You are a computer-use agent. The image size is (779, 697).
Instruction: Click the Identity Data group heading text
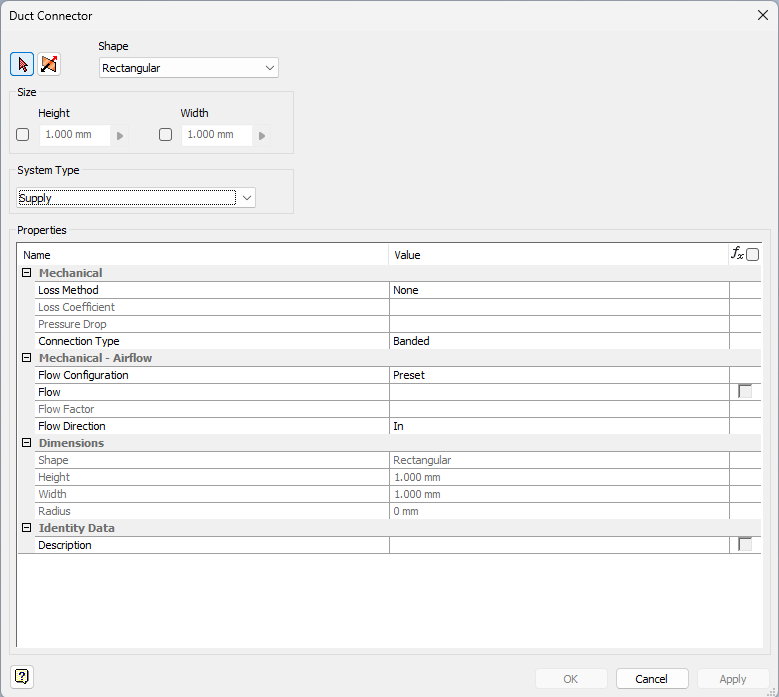point(77,528)
